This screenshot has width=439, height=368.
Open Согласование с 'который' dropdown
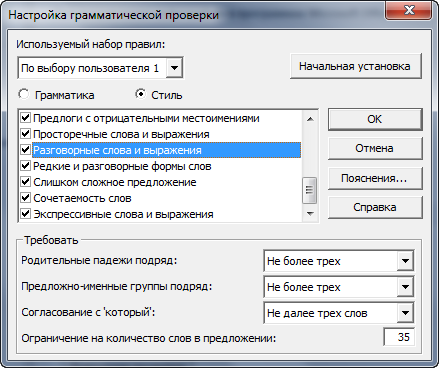click(405, 313)
